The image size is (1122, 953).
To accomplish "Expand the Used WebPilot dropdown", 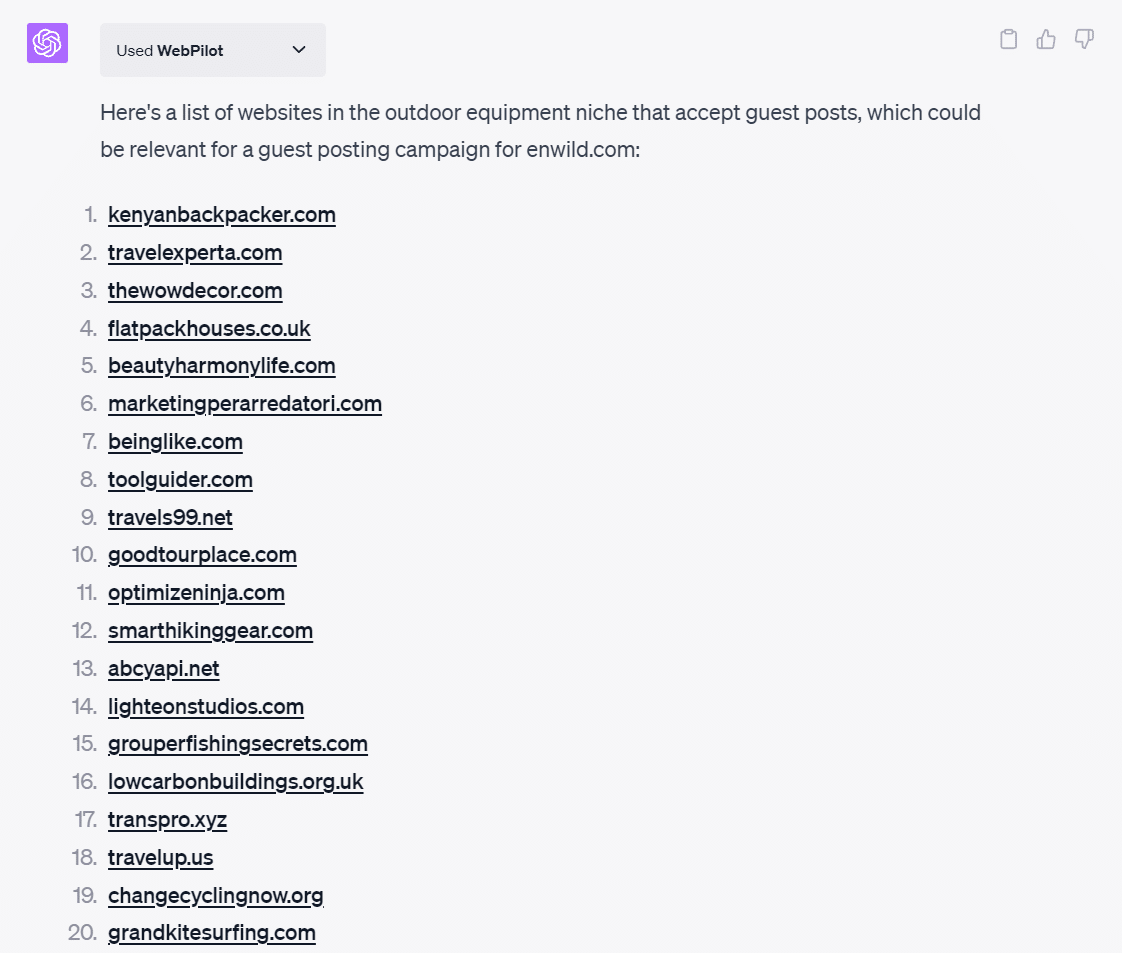I will click(298, 49).
